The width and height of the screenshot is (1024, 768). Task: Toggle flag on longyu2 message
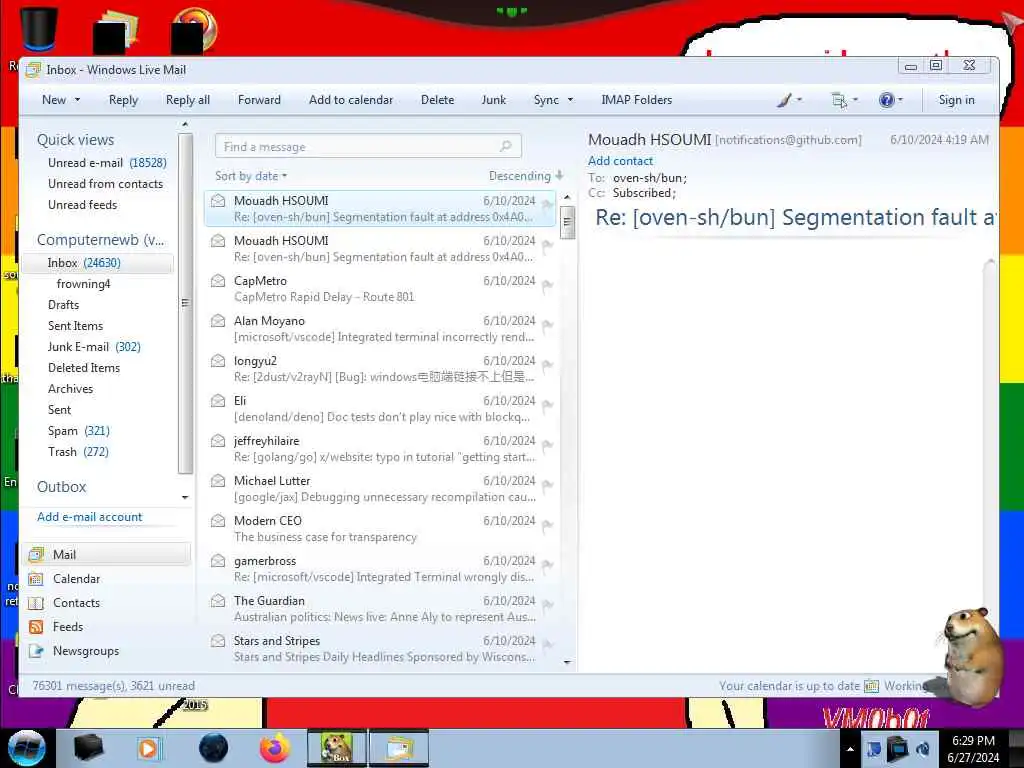547,365
